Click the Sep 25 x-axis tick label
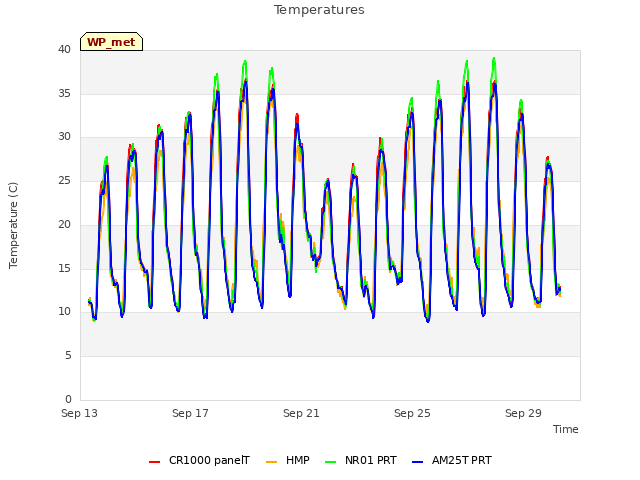This screenshot has height=480, width=640. coord(412,413)
